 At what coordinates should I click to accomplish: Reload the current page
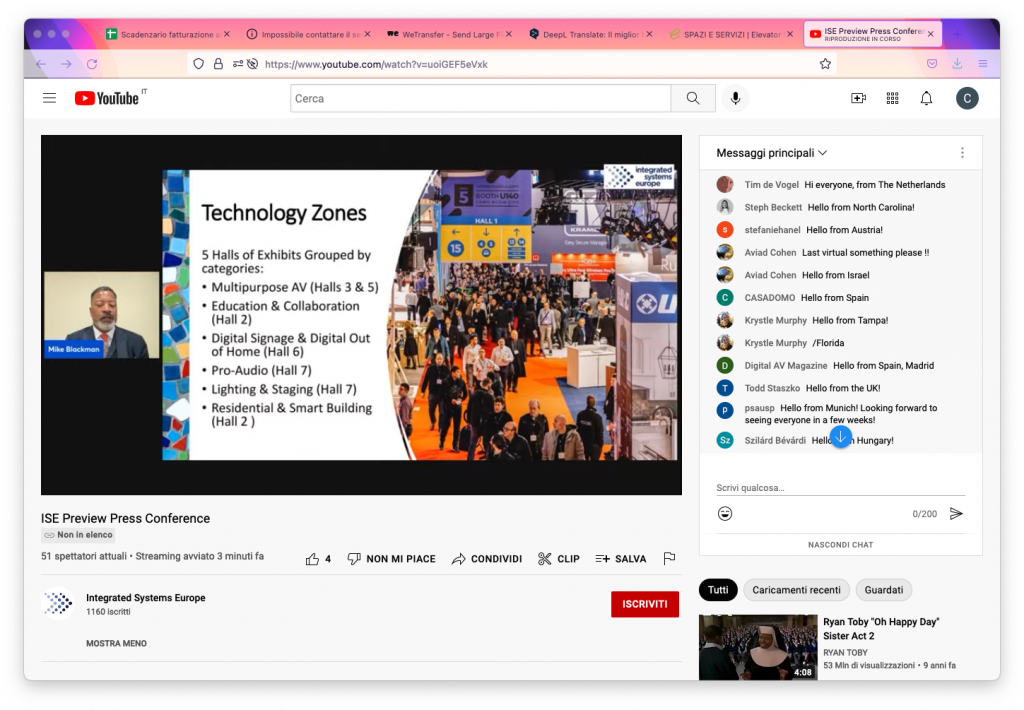pyautogui.click(x=92, y=64)
